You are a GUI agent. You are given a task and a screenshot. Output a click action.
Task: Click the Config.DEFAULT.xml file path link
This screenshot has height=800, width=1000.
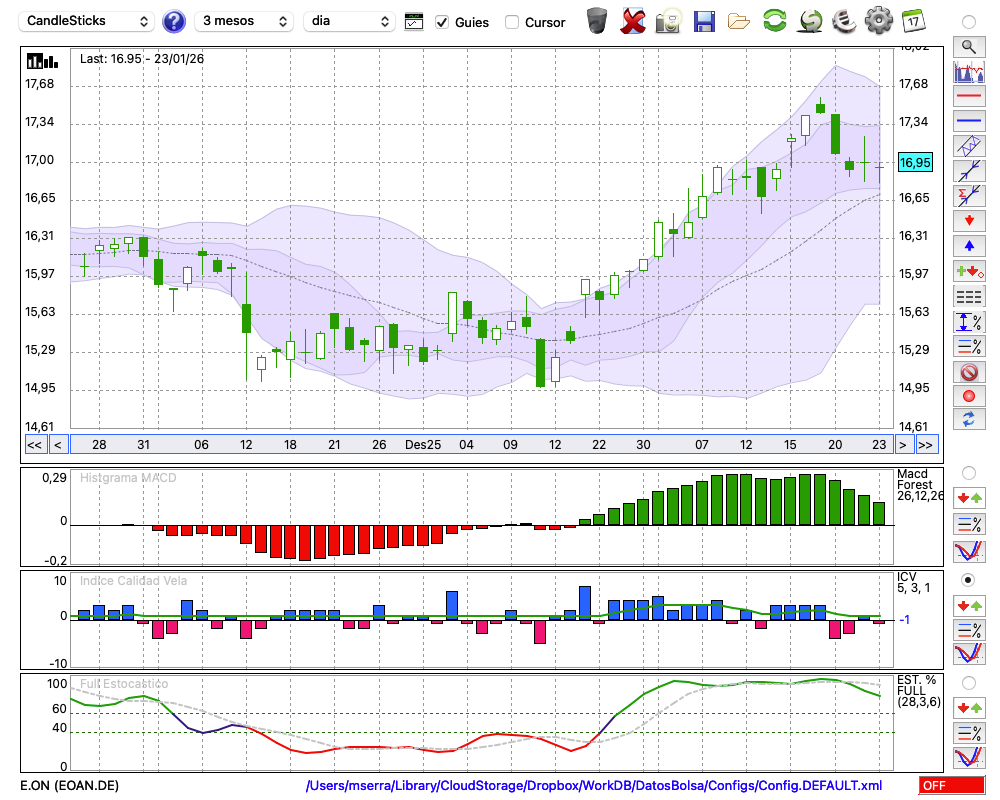tap(593, 786)
